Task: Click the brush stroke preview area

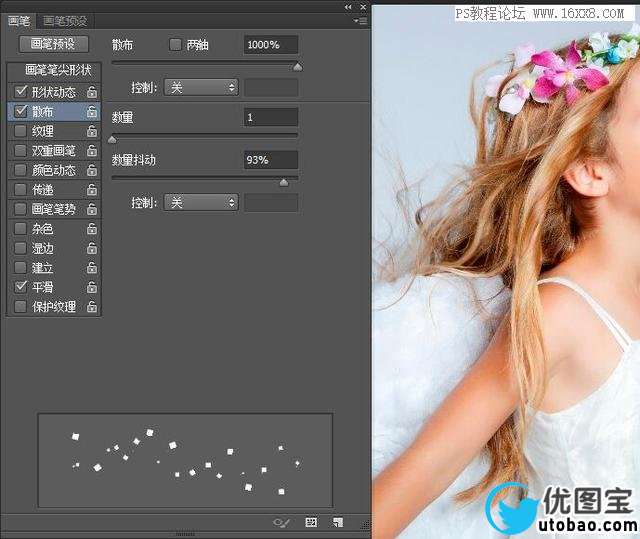Action: [x=185, y=460]
